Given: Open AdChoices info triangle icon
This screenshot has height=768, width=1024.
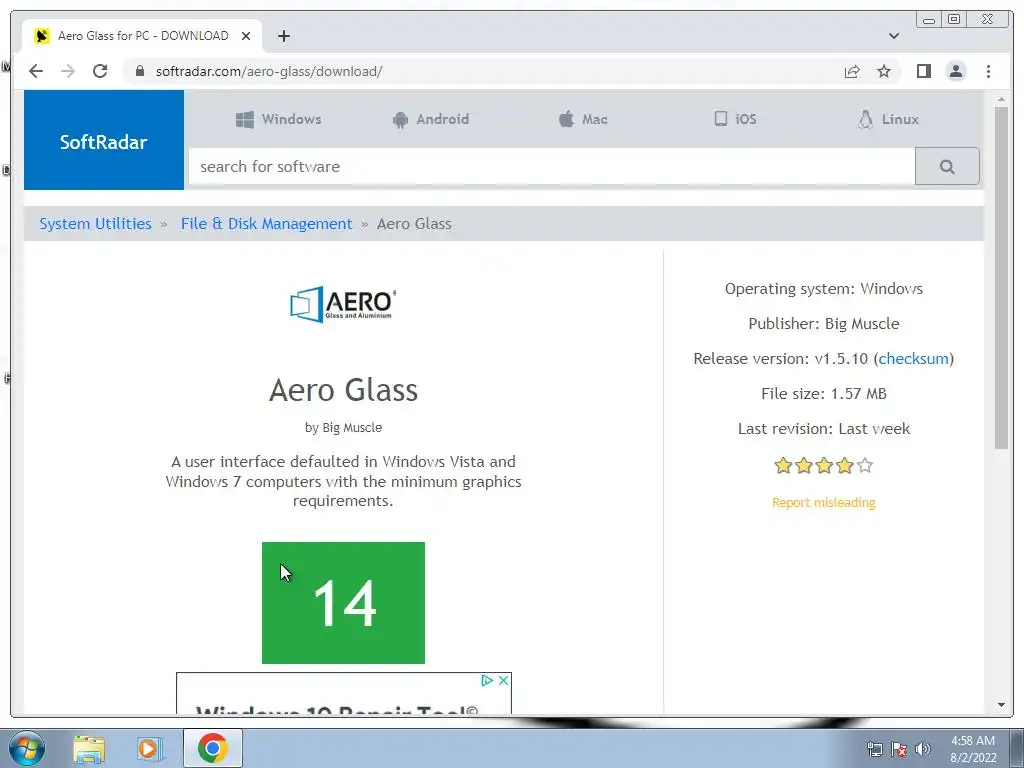Looking at the screenshot, I should pyautogui.click(x=487, y=680).
